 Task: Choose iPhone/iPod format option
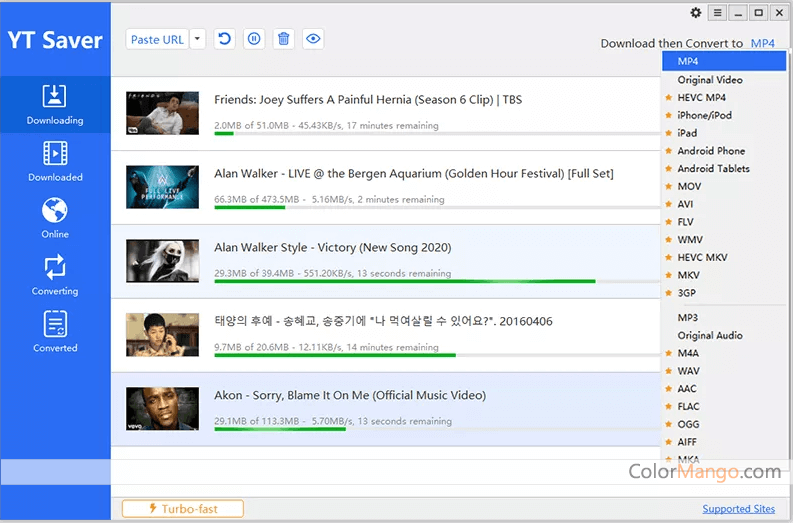[x=724, y=115]
